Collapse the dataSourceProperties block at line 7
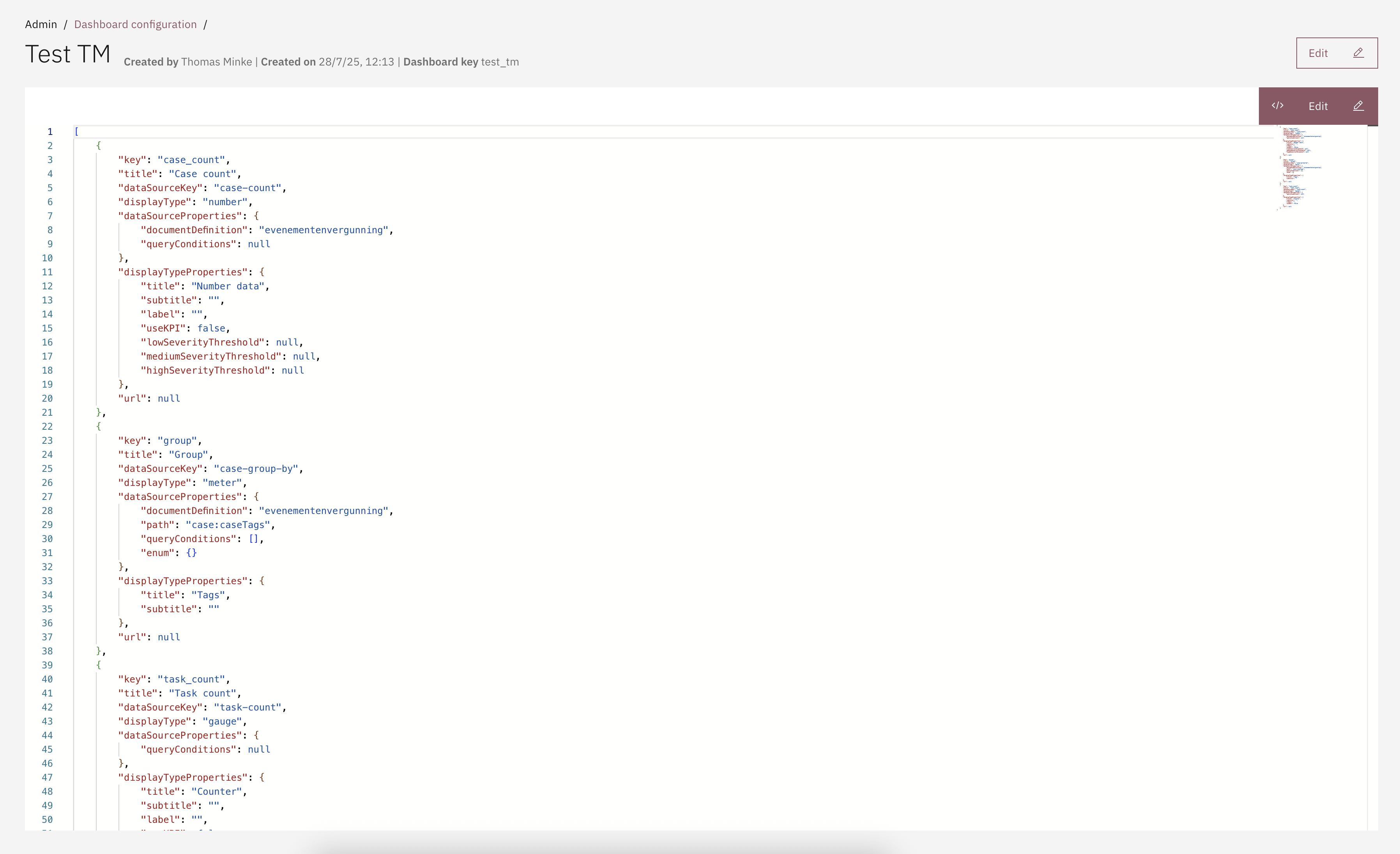Viewport: 1400px width, 854px height. pos(64,216)
